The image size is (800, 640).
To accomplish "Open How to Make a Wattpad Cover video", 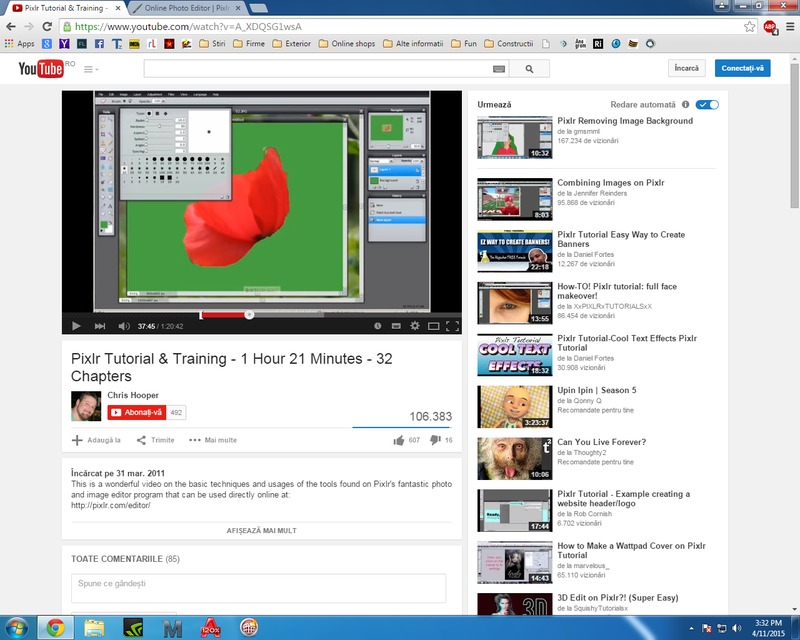I will 631,550.
